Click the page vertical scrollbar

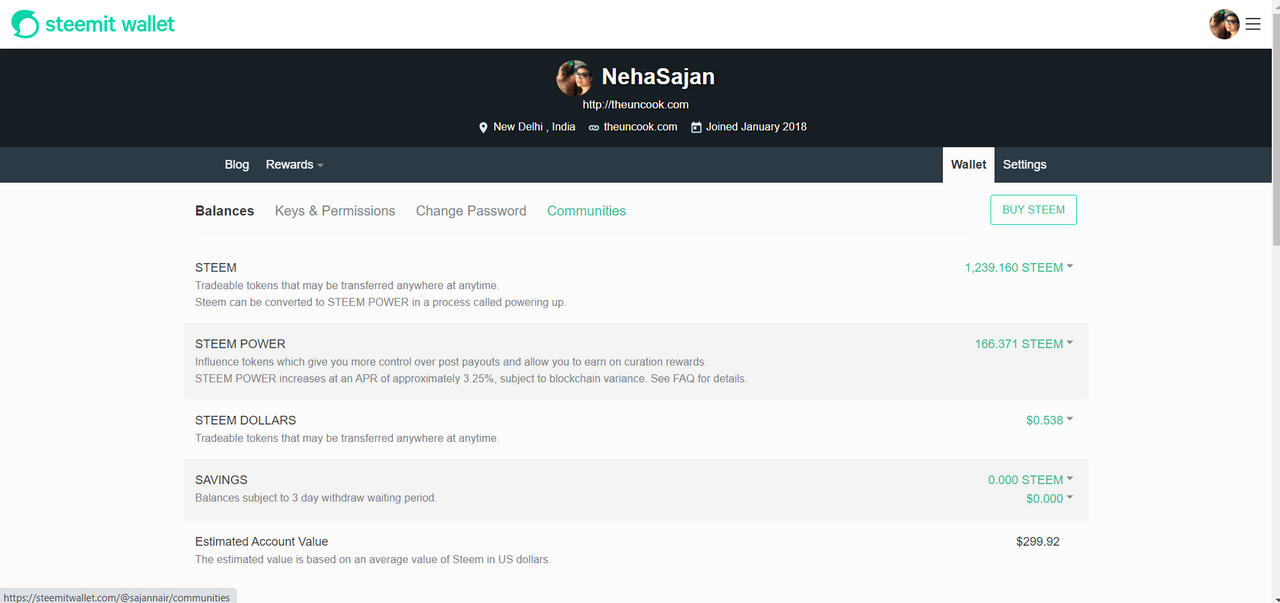pyautogui.click(x=1274, y=128)
